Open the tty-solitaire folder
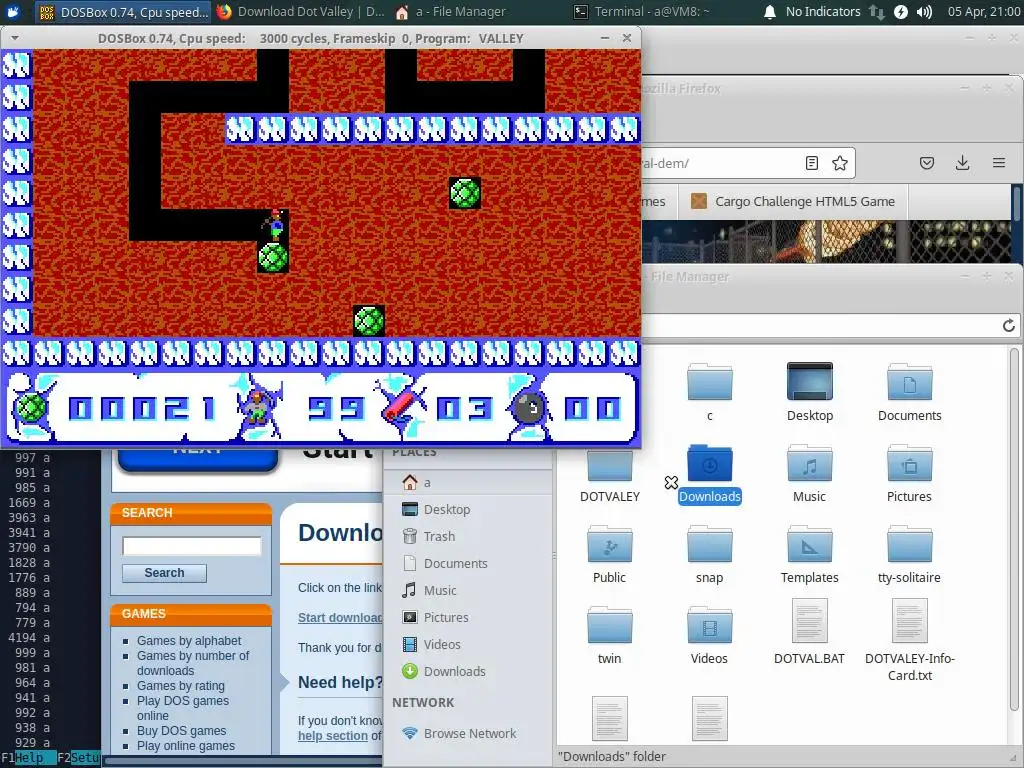Screen dimensions: 1024x768 (909, 545)
